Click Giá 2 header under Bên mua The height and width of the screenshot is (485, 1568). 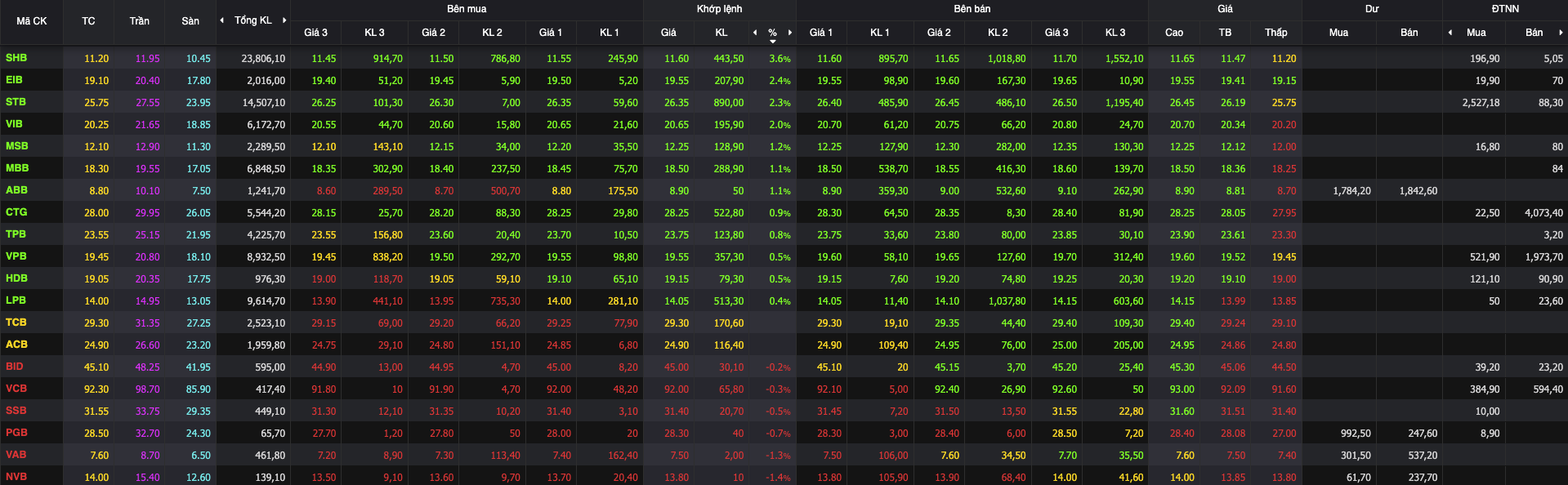[x=433, y=33]
